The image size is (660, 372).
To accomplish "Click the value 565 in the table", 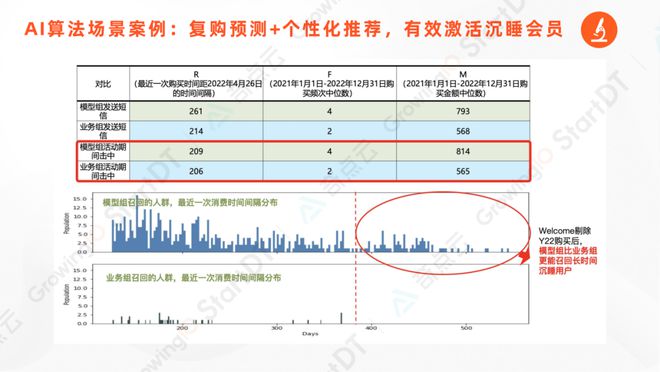I will [463, 171].
